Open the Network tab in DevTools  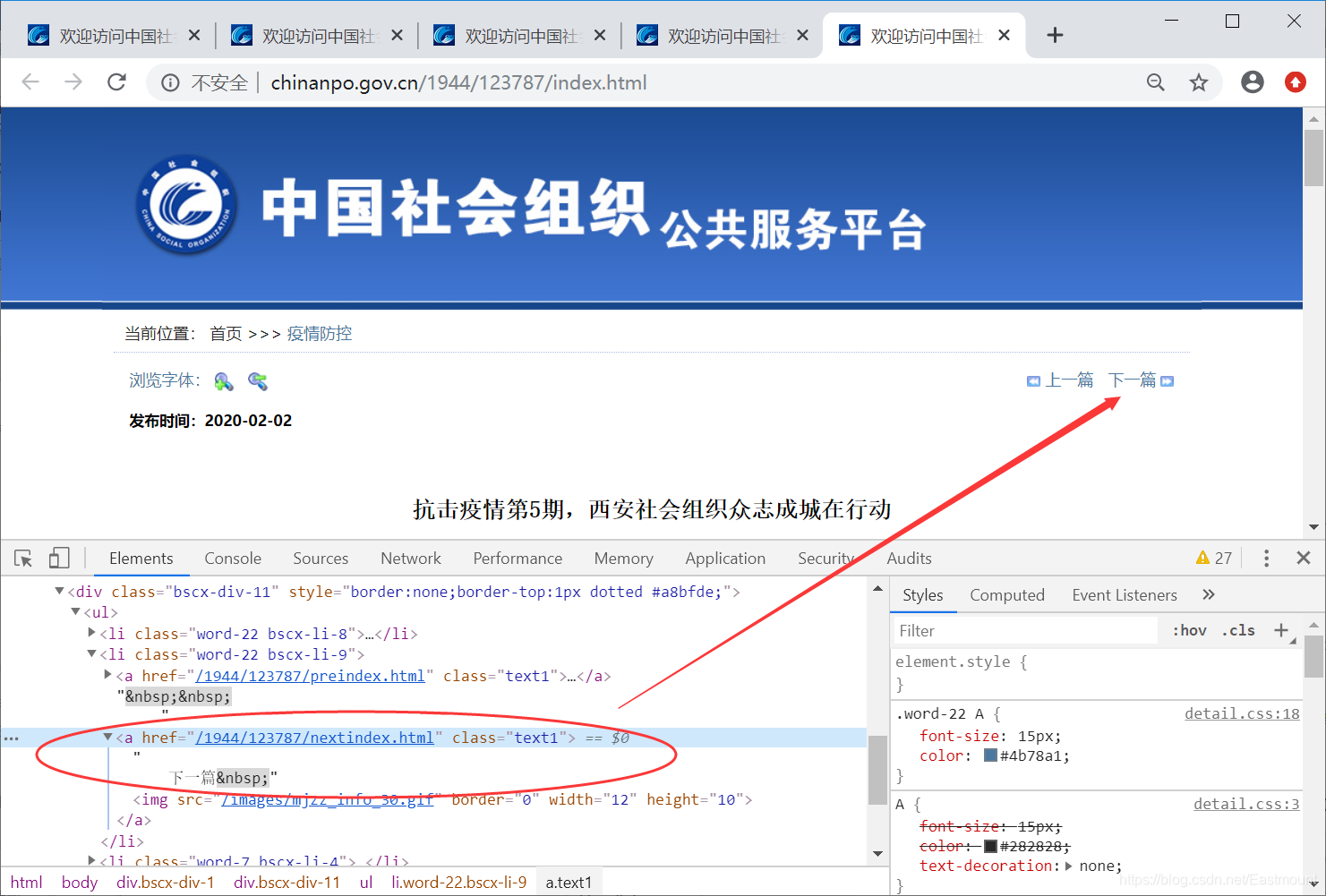[x=411, y=559]
